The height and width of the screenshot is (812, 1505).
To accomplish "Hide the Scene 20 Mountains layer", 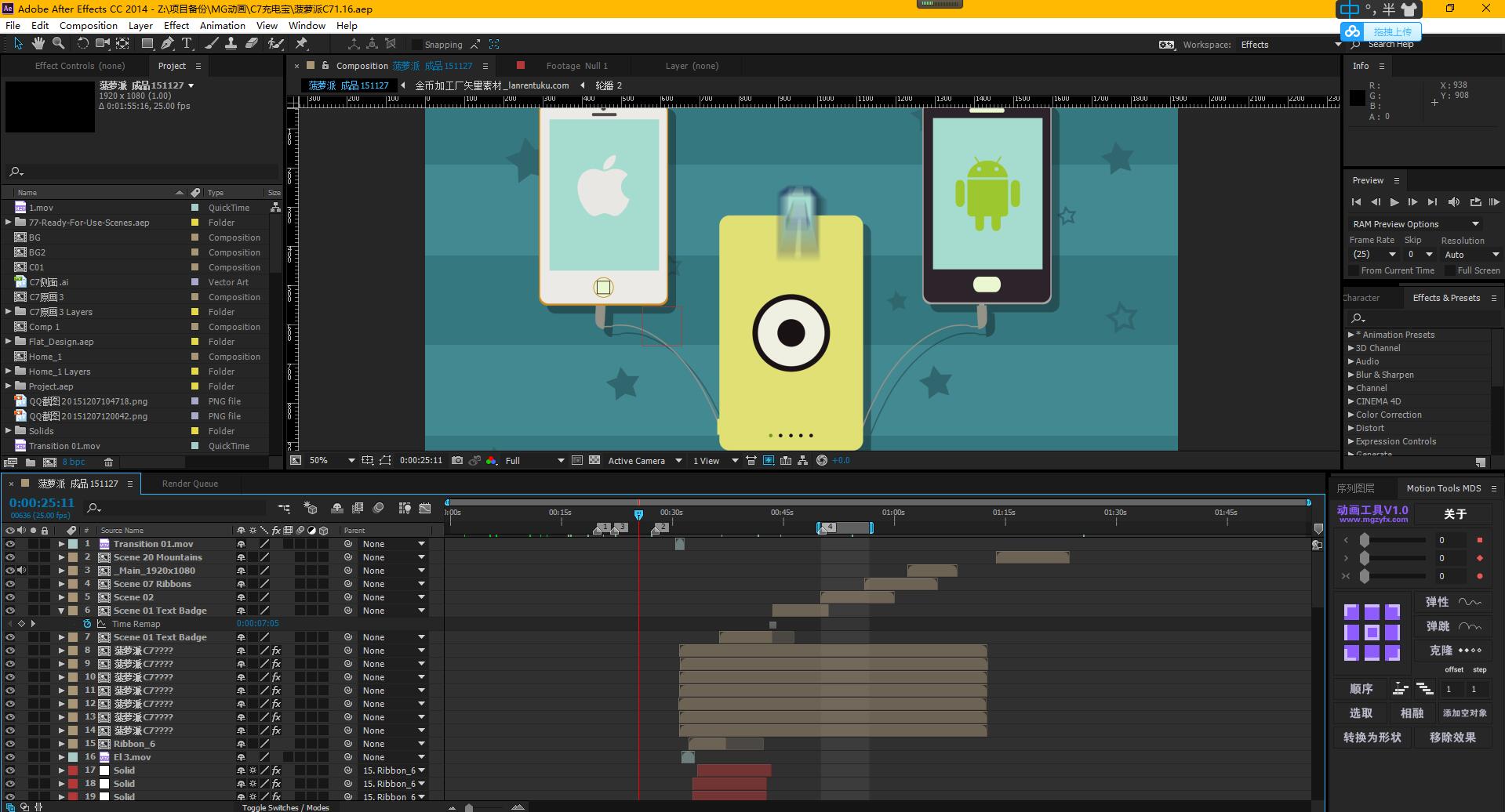I will coord(10,557).
